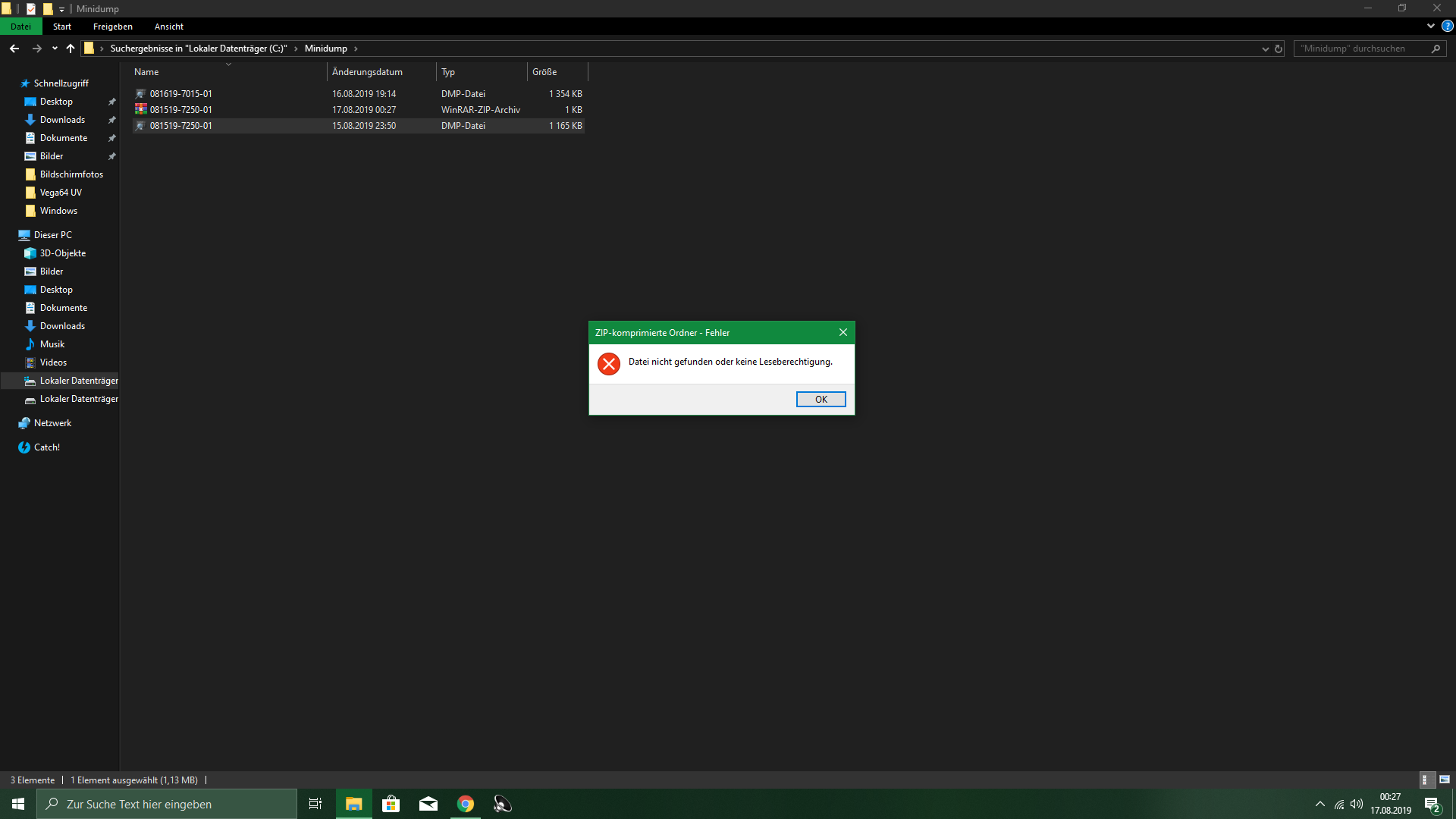The width and height of the screenshot is (1456, 819).
Task: Select the 081619-7015-01 DMP file
Action: coord(180,94)
